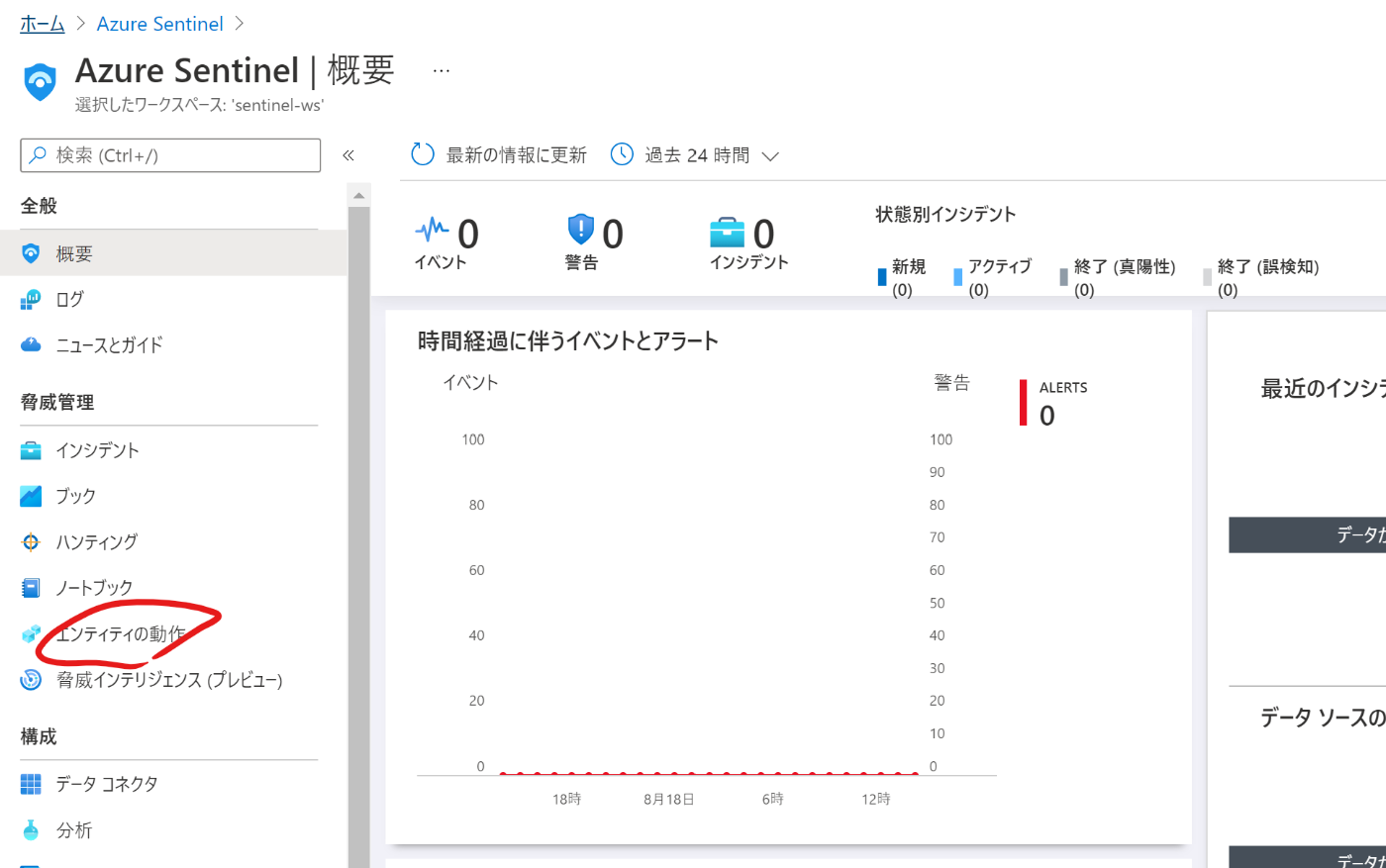Click the エンティティの動作 cubes icon
This screenshot has height=868, width=1386.
[x=31, y=633]
